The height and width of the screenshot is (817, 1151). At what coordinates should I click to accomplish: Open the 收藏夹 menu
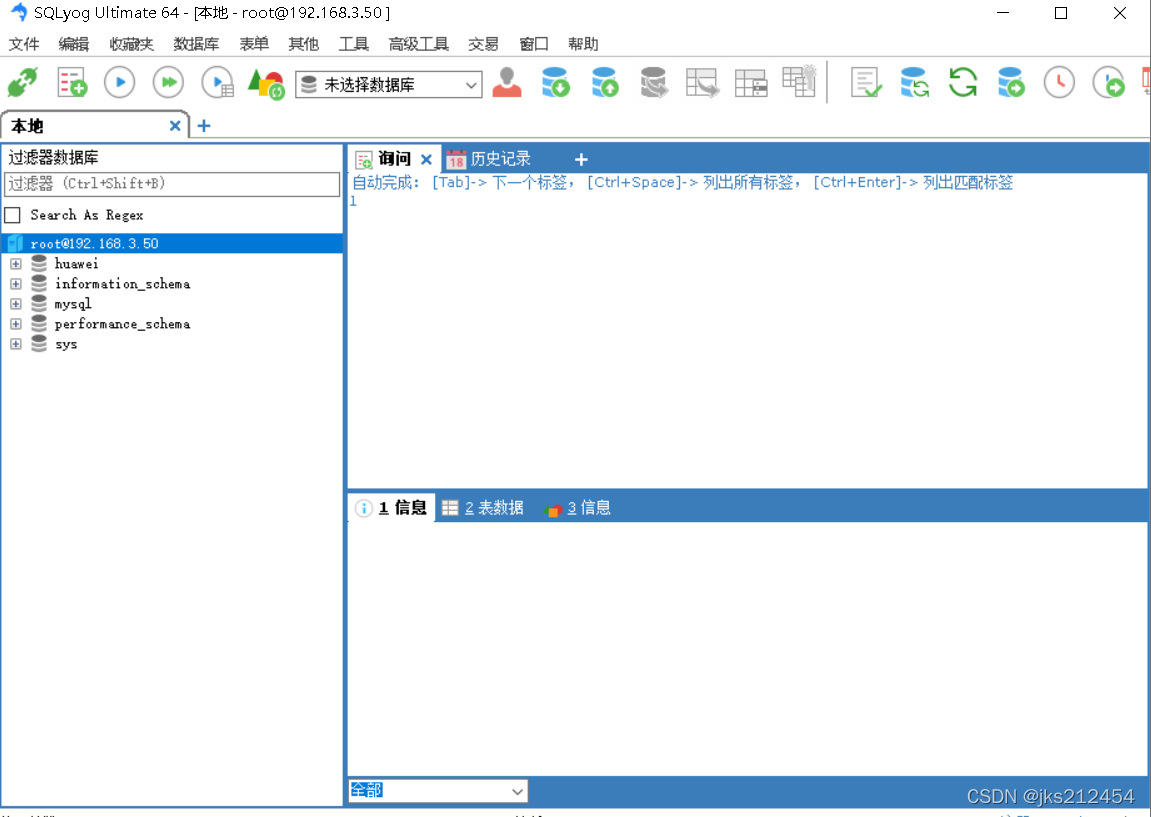point(131,44)
